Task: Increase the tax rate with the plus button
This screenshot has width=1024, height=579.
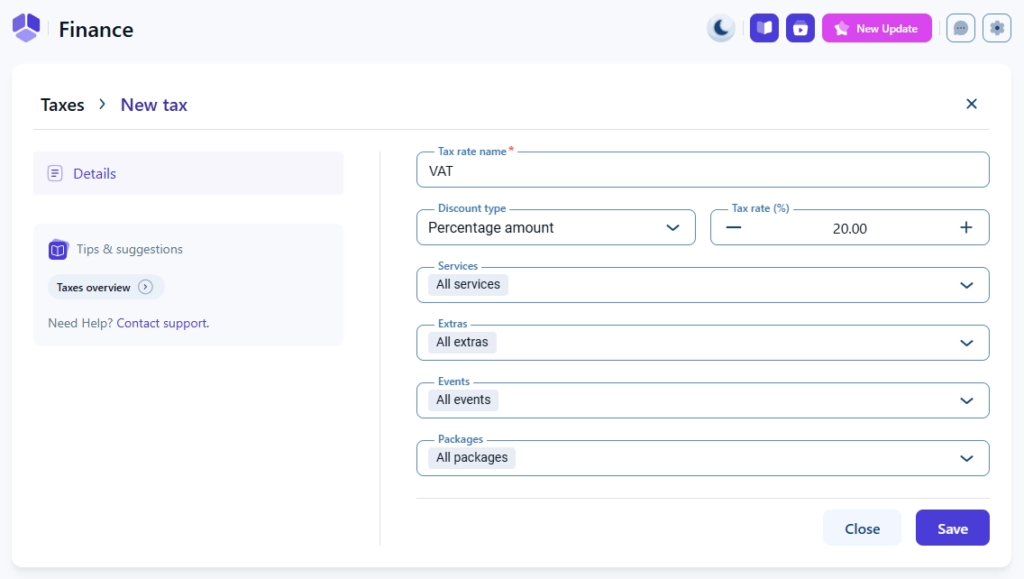Action: 966,227
